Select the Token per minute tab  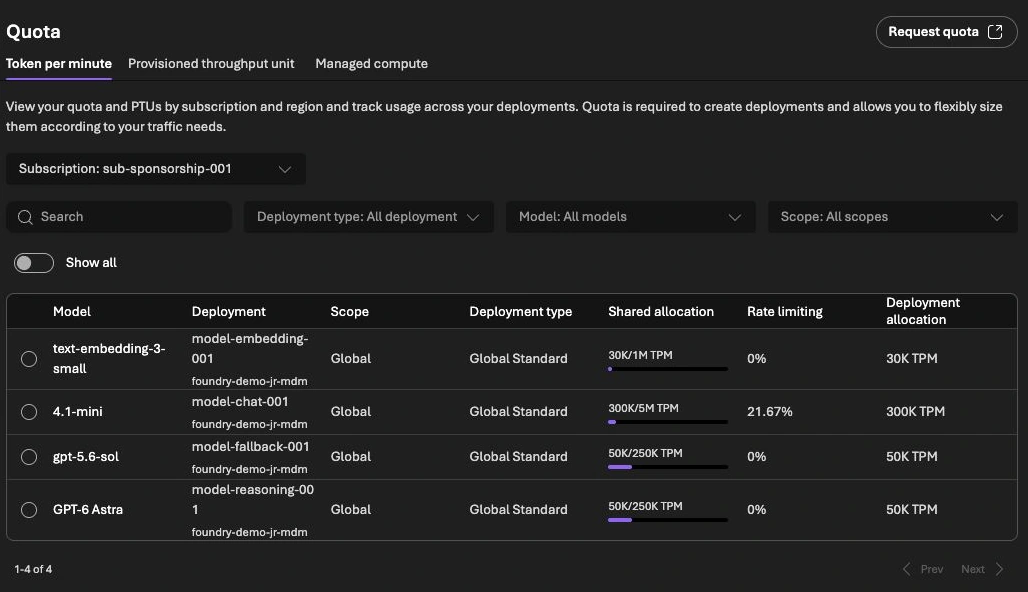coord(59,64)
